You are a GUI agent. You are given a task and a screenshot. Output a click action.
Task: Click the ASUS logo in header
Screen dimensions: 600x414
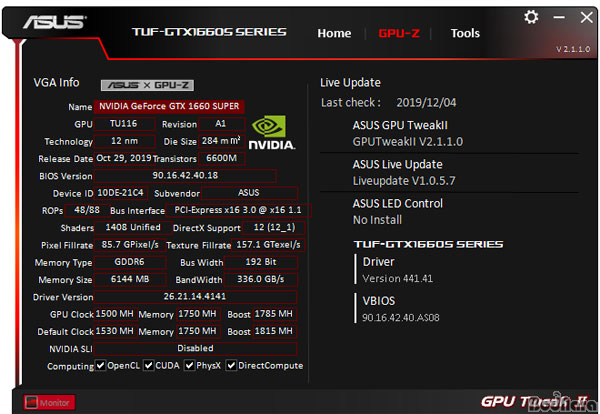(x=54, y=22)
